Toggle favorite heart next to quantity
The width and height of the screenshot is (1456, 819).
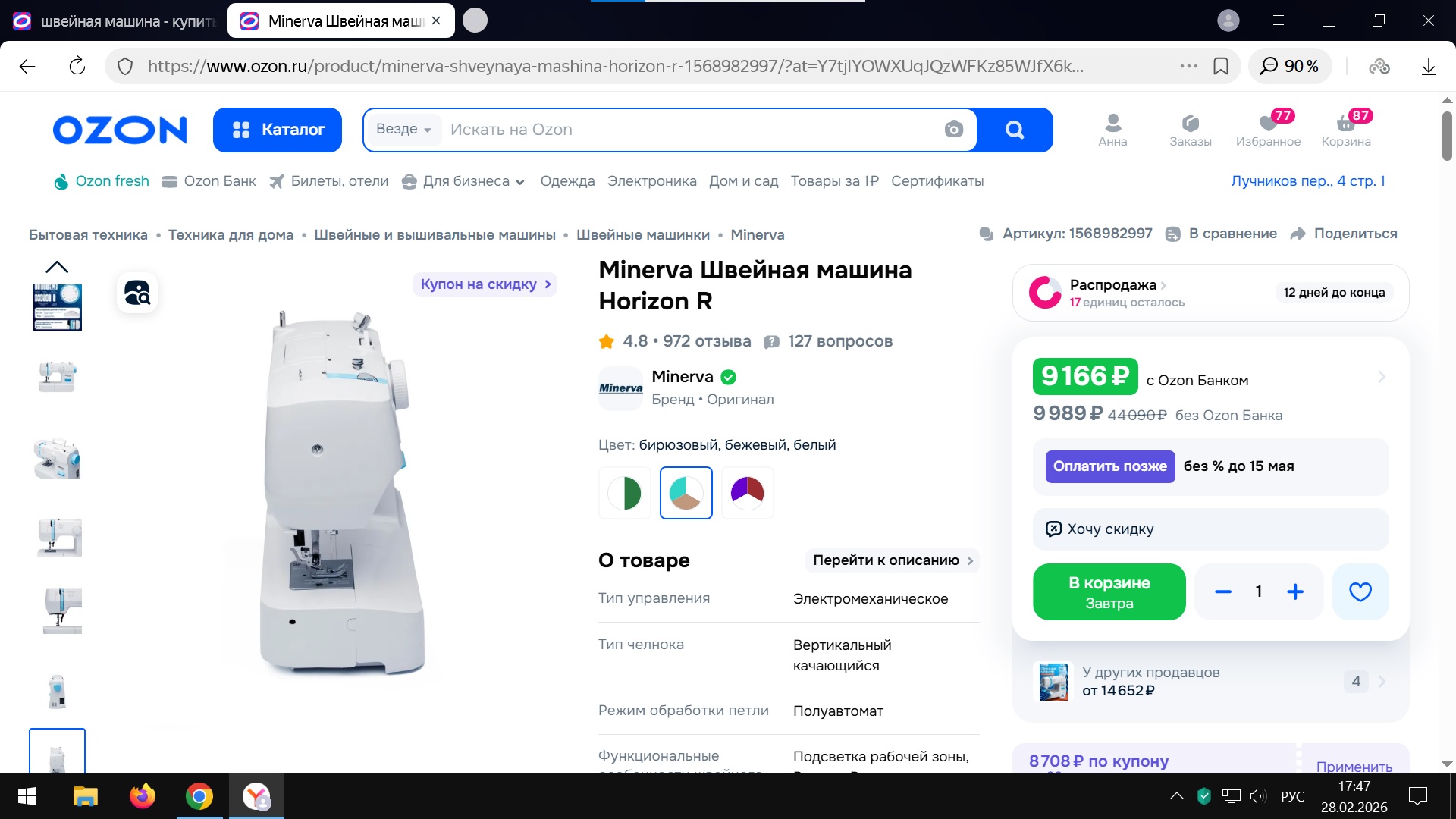point(1360,591)
